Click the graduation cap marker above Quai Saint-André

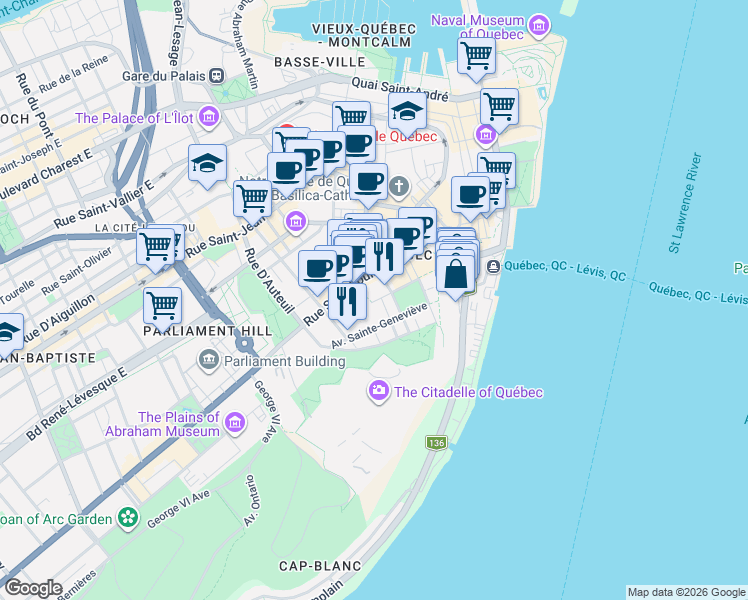point(407,114)
